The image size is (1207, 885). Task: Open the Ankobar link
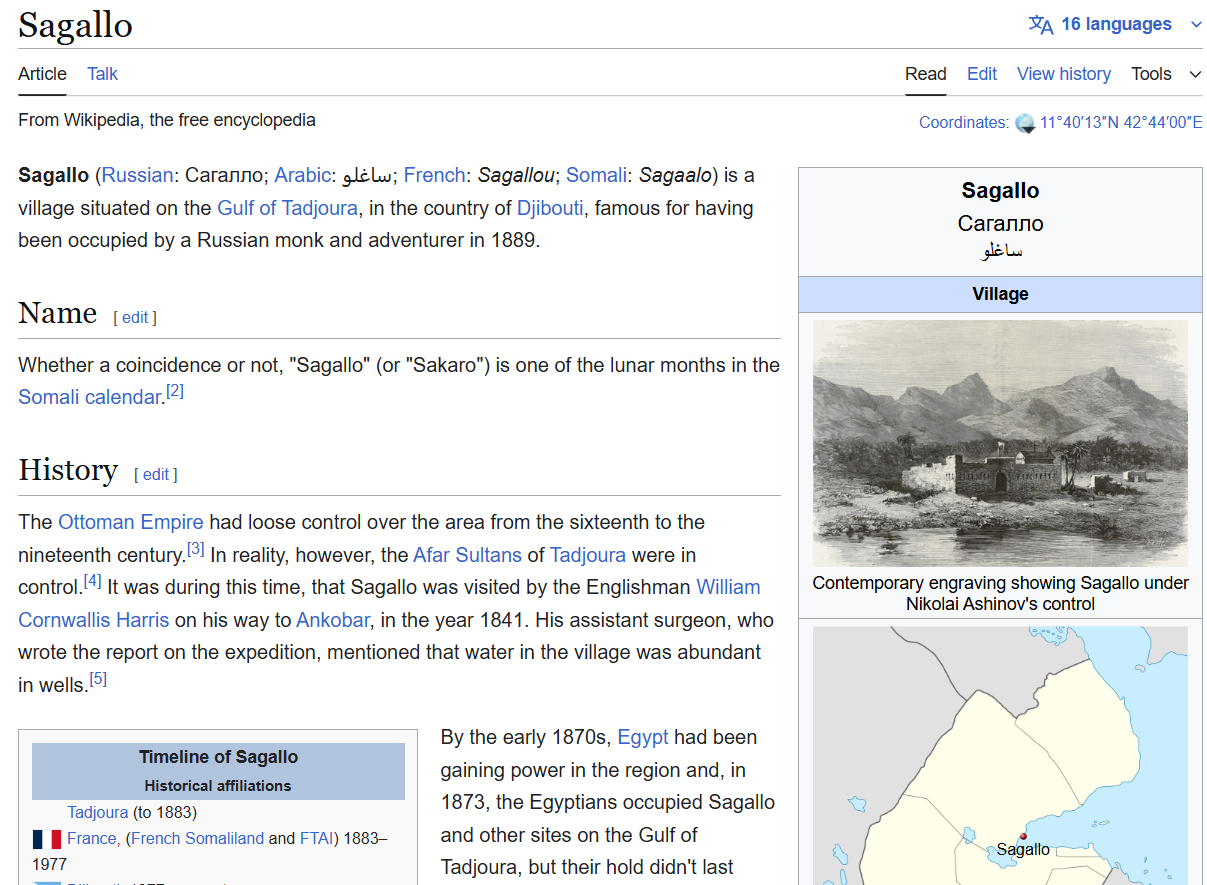pyautogui.click(x=333, y=620)
